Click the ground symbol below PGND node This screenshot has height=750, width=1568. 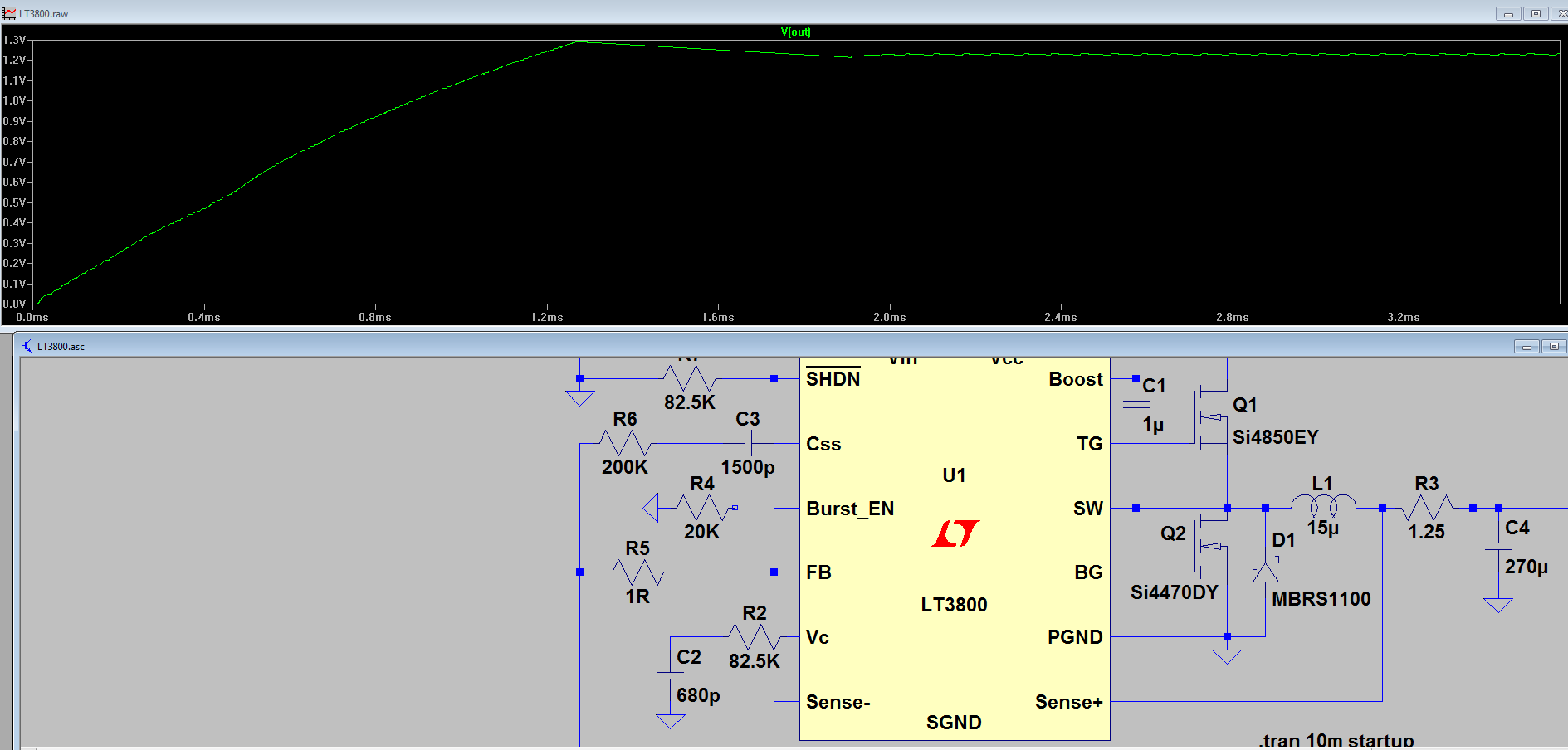[x=1227, y=656]
